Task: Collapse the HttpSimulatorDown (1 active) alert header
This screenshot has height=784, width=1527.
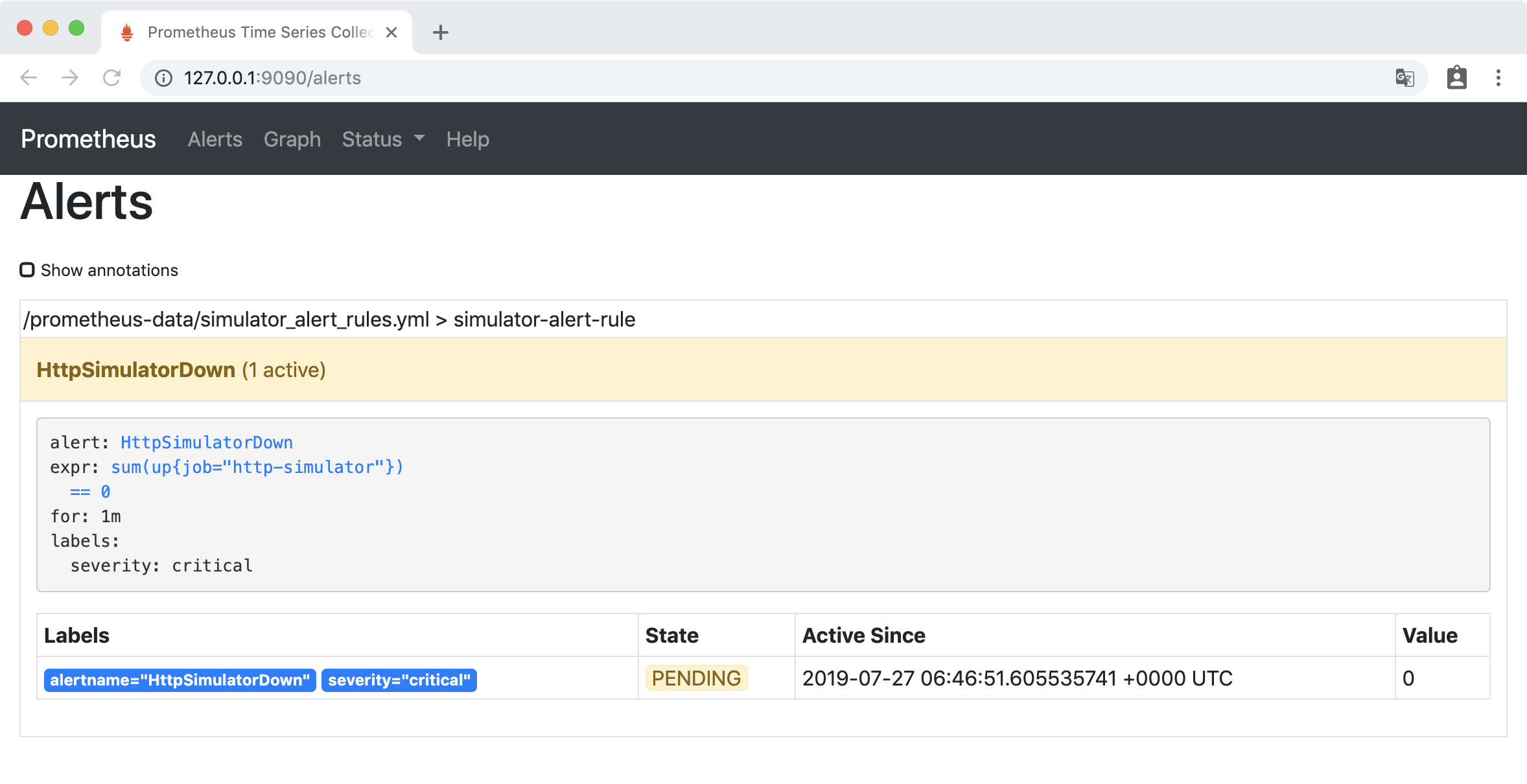Action: 763,369
